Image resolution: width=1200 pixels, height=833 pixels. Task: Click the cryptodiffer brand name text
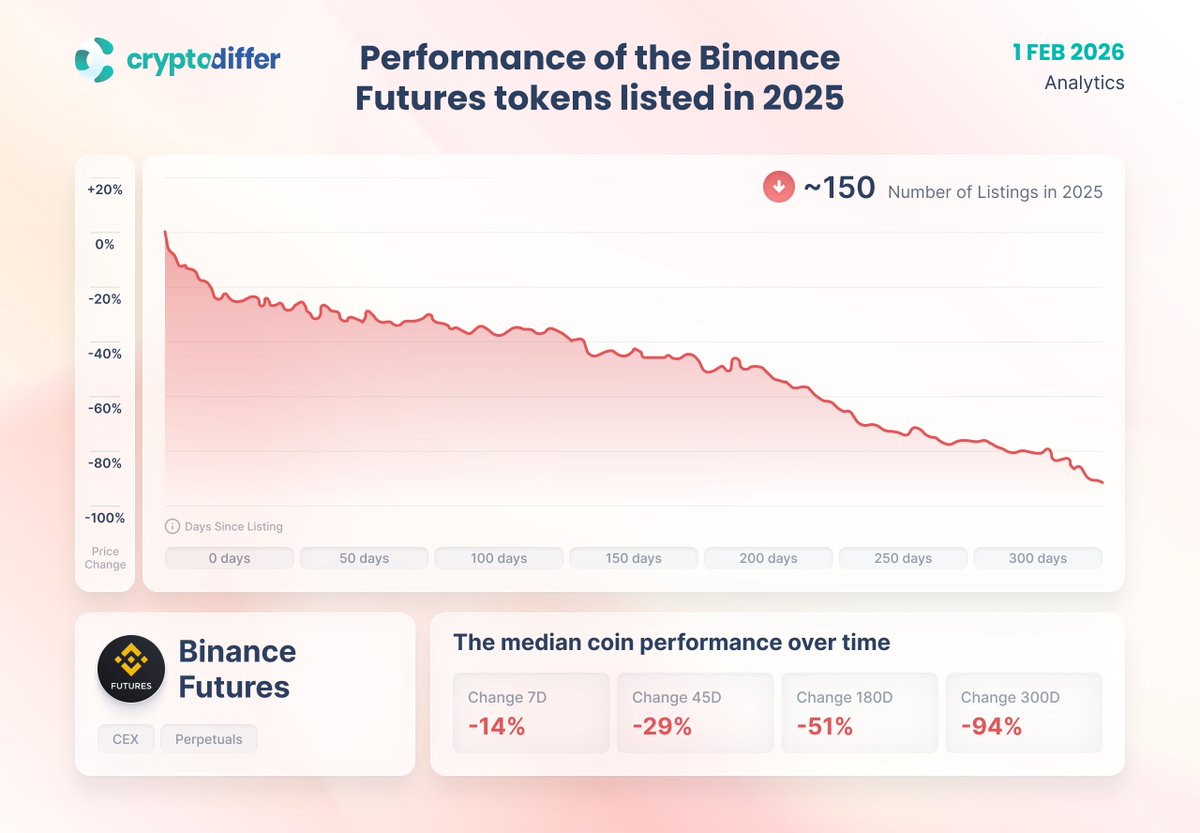pyautogui.click(x=203, y=60)
